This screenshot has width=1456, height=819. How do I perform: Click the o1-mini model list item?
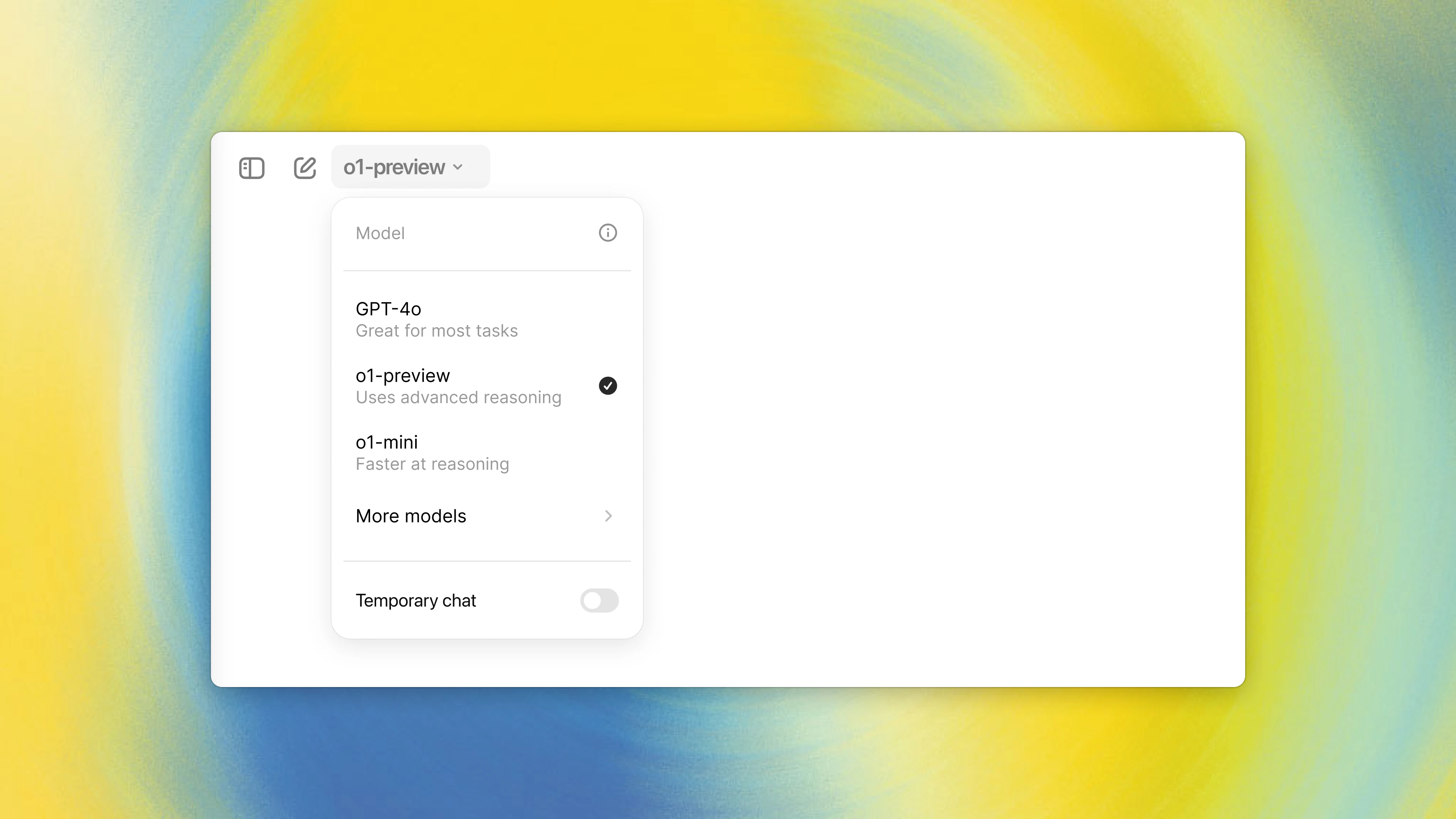point(487,452)
